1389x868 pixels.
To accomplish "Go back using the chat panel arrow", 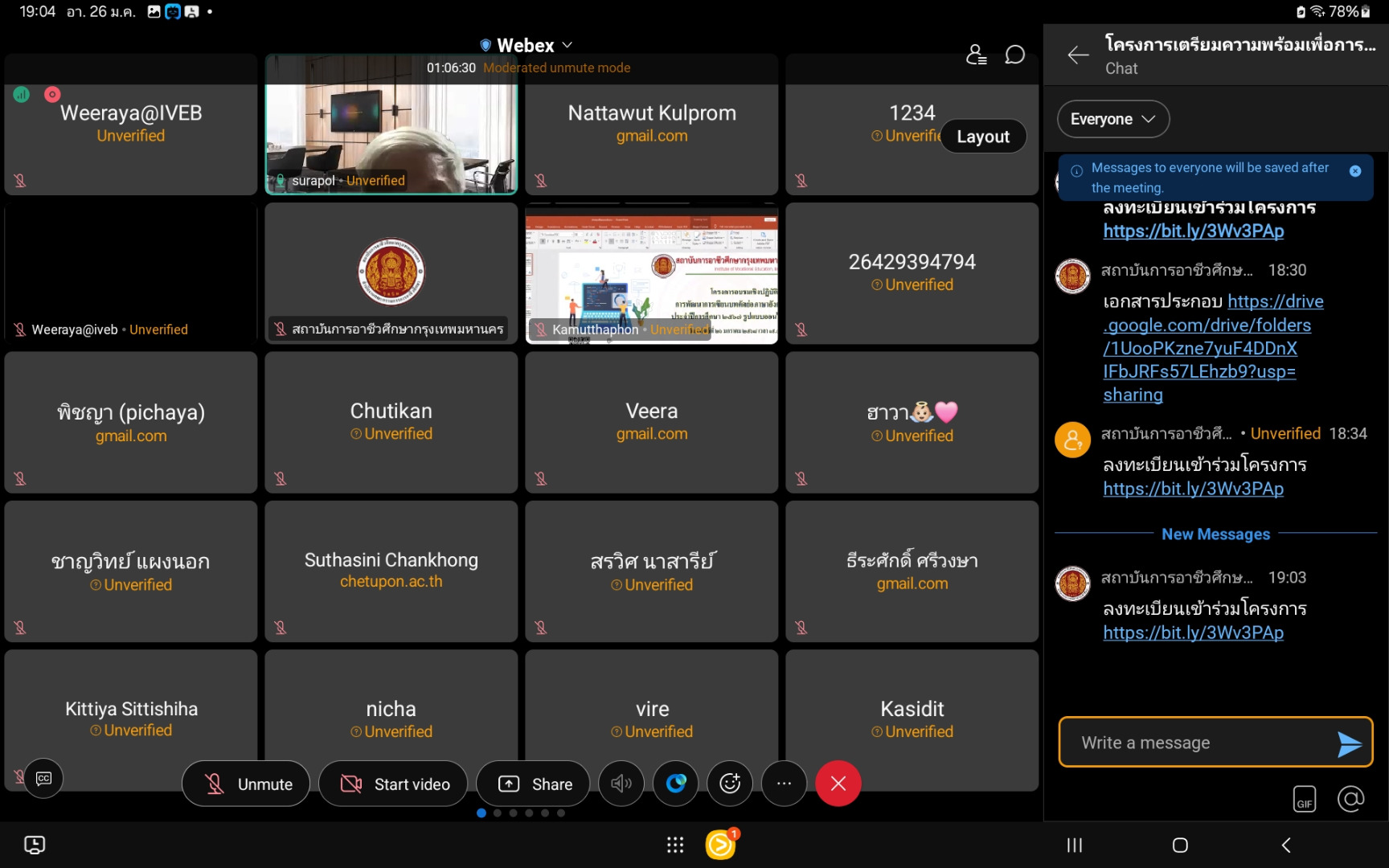I will point(1078,55).
